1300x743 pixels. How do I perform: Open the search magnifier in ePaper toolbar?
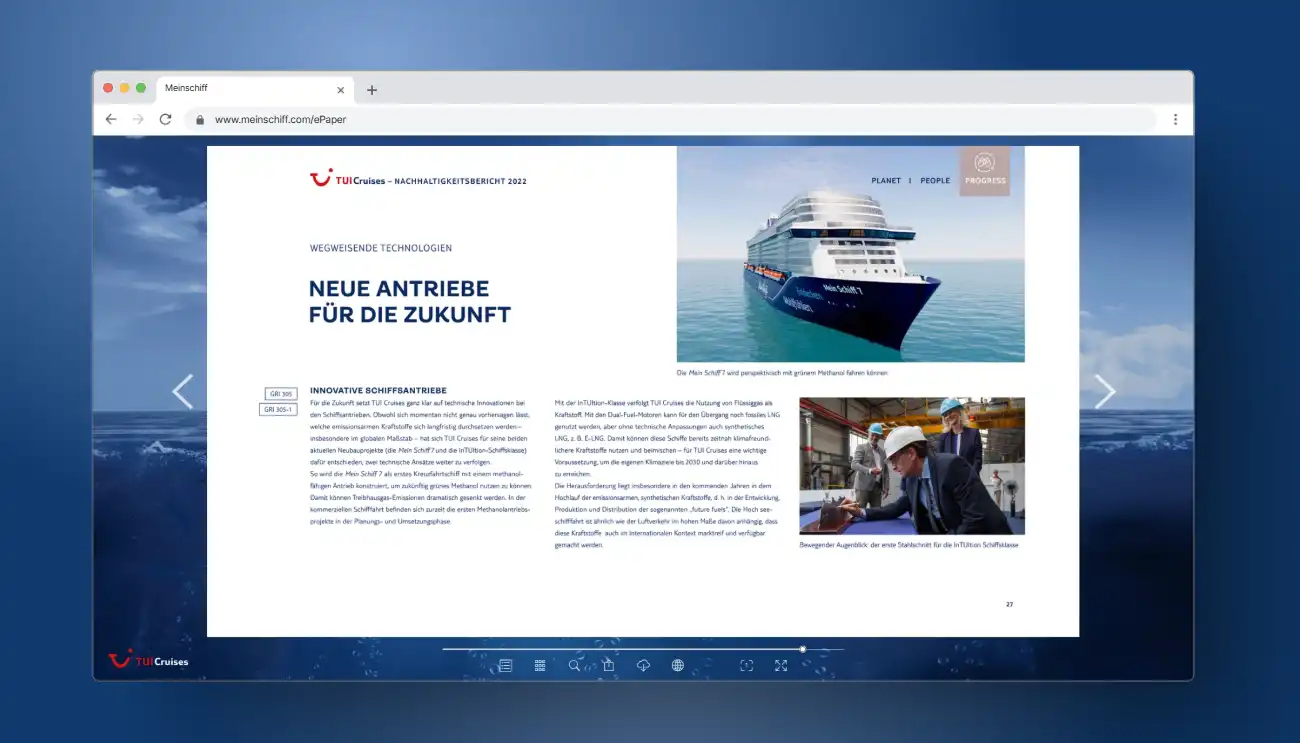[574, 665]
